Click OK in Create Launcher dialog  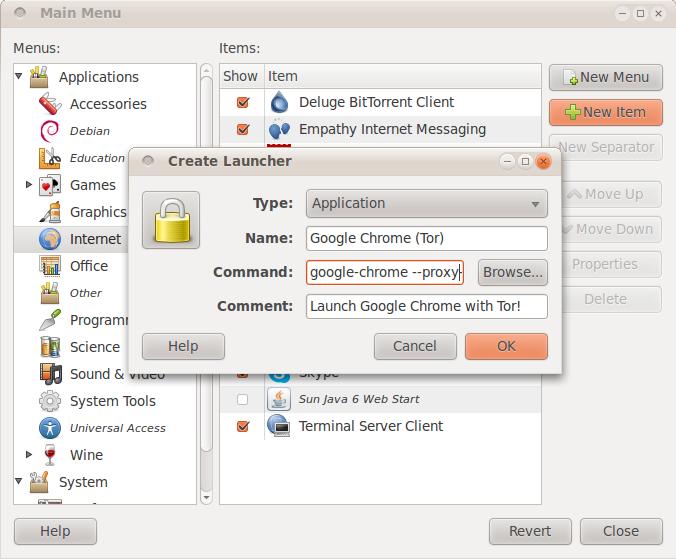tap(506, 346)
